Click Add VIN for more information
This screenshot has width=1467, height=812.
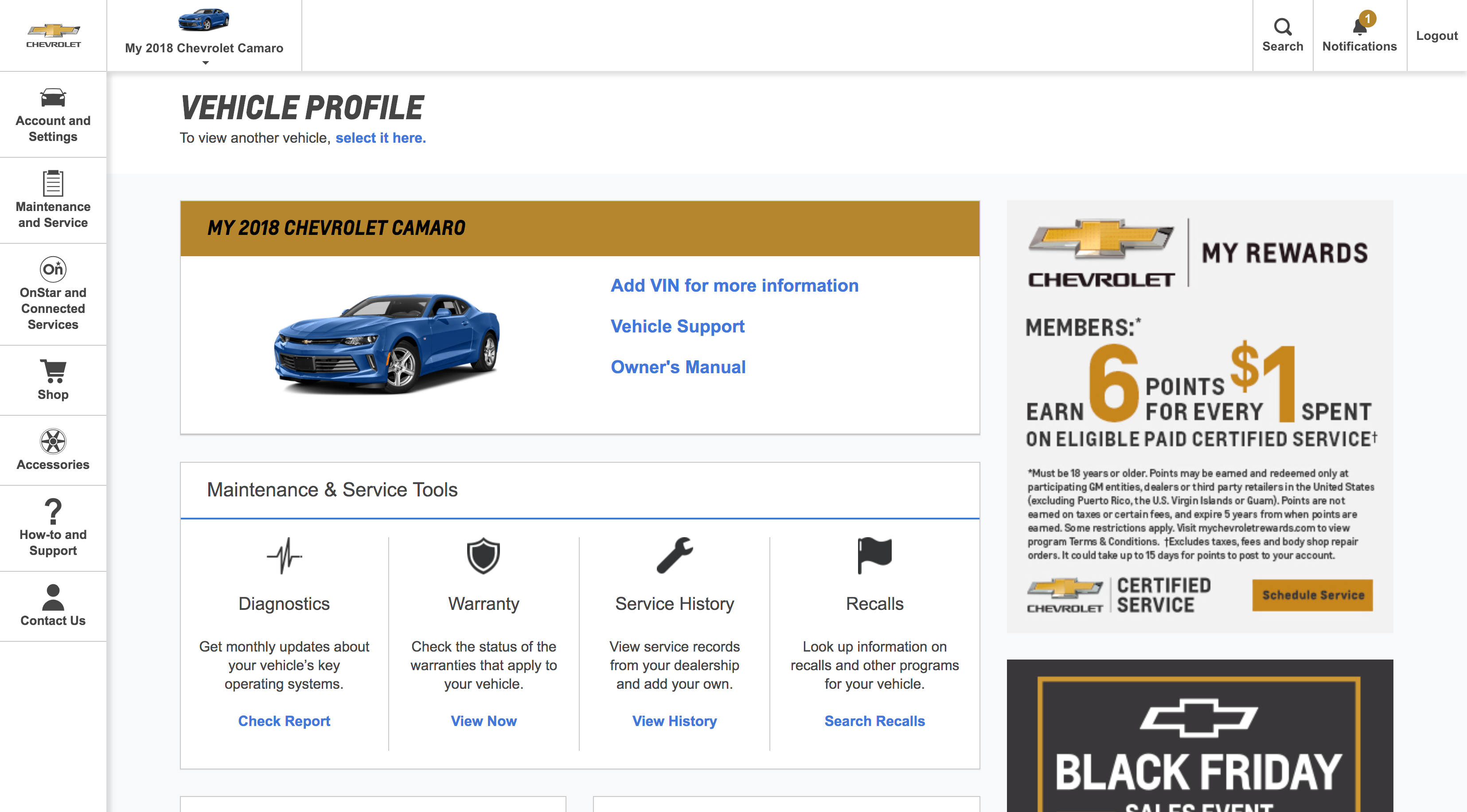(x=734, y=285)
